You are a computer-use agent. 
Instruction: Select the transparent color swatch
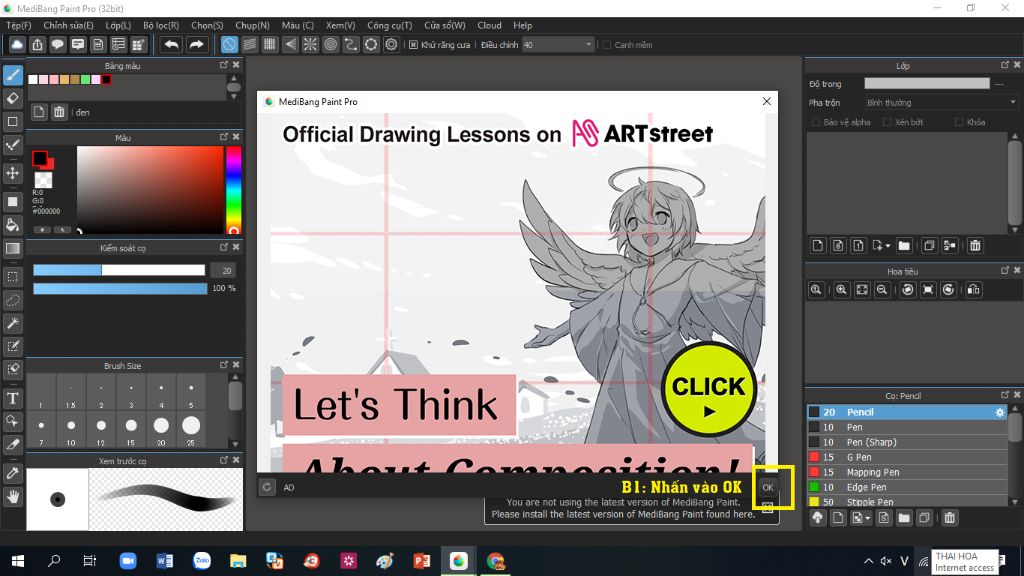43,180
